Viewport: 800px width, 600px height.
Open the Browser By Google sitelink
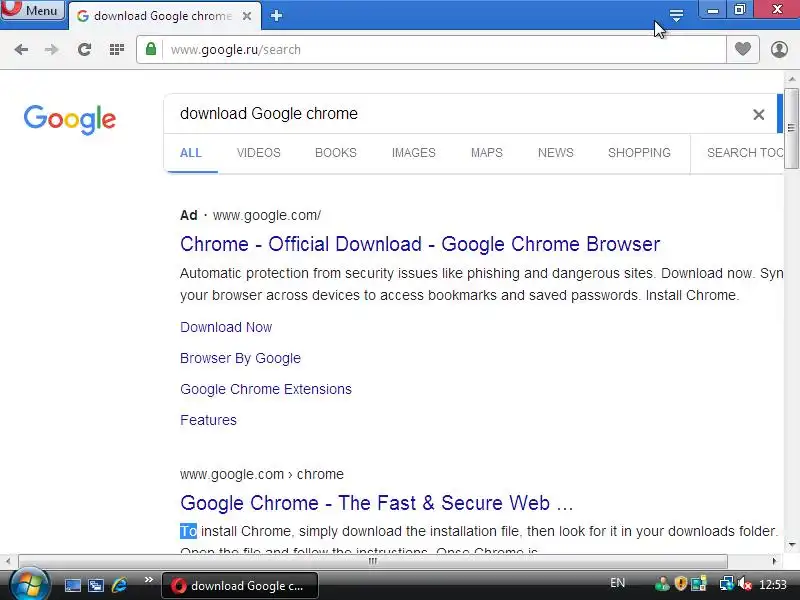point(240,358)
